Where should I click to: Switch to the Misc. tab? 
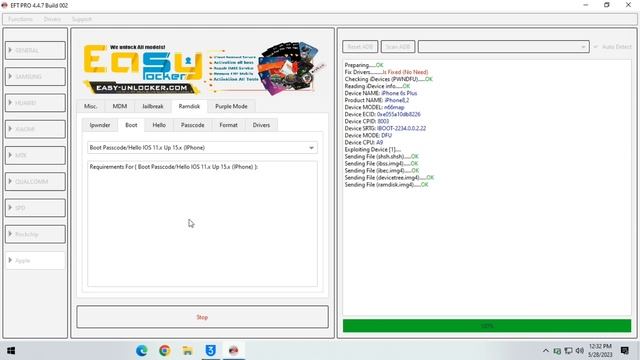pyautogui.click(x=91, y=106)
